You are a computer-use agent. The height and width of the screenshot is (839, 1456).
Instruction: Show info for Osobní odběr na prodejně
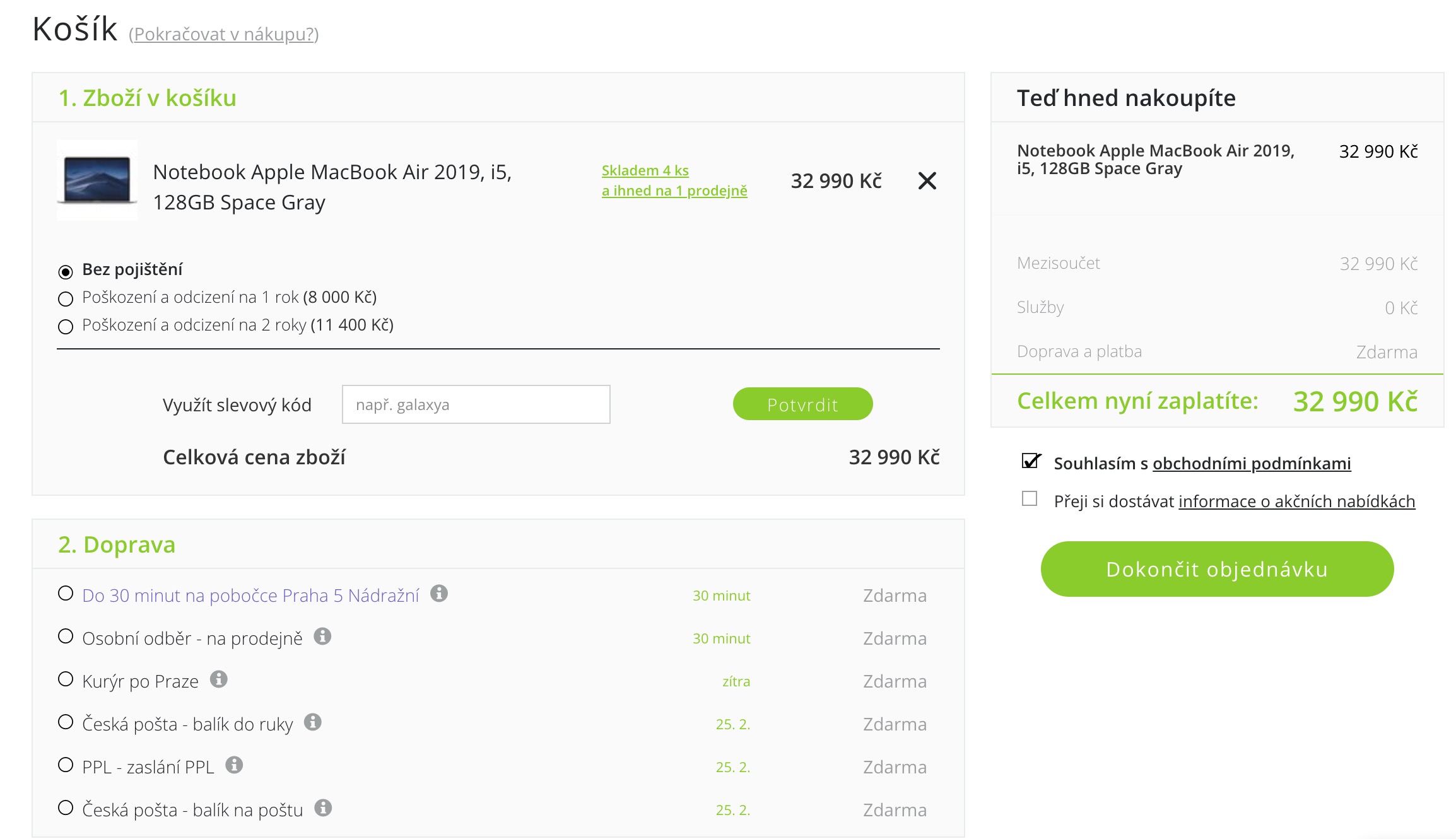pos(322,637)
